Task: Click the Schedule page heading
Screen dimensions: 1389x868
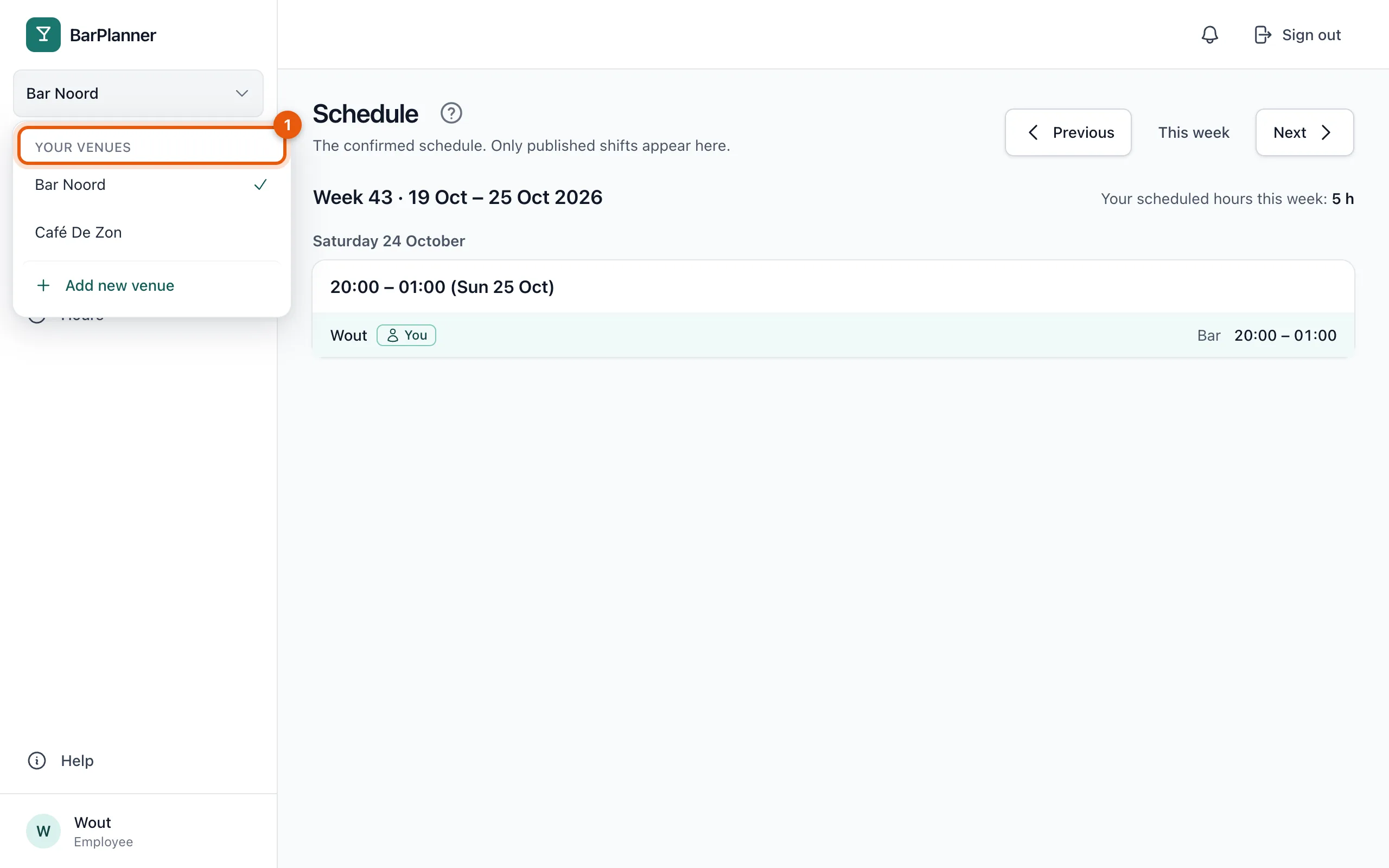Action: pos(365,114)
